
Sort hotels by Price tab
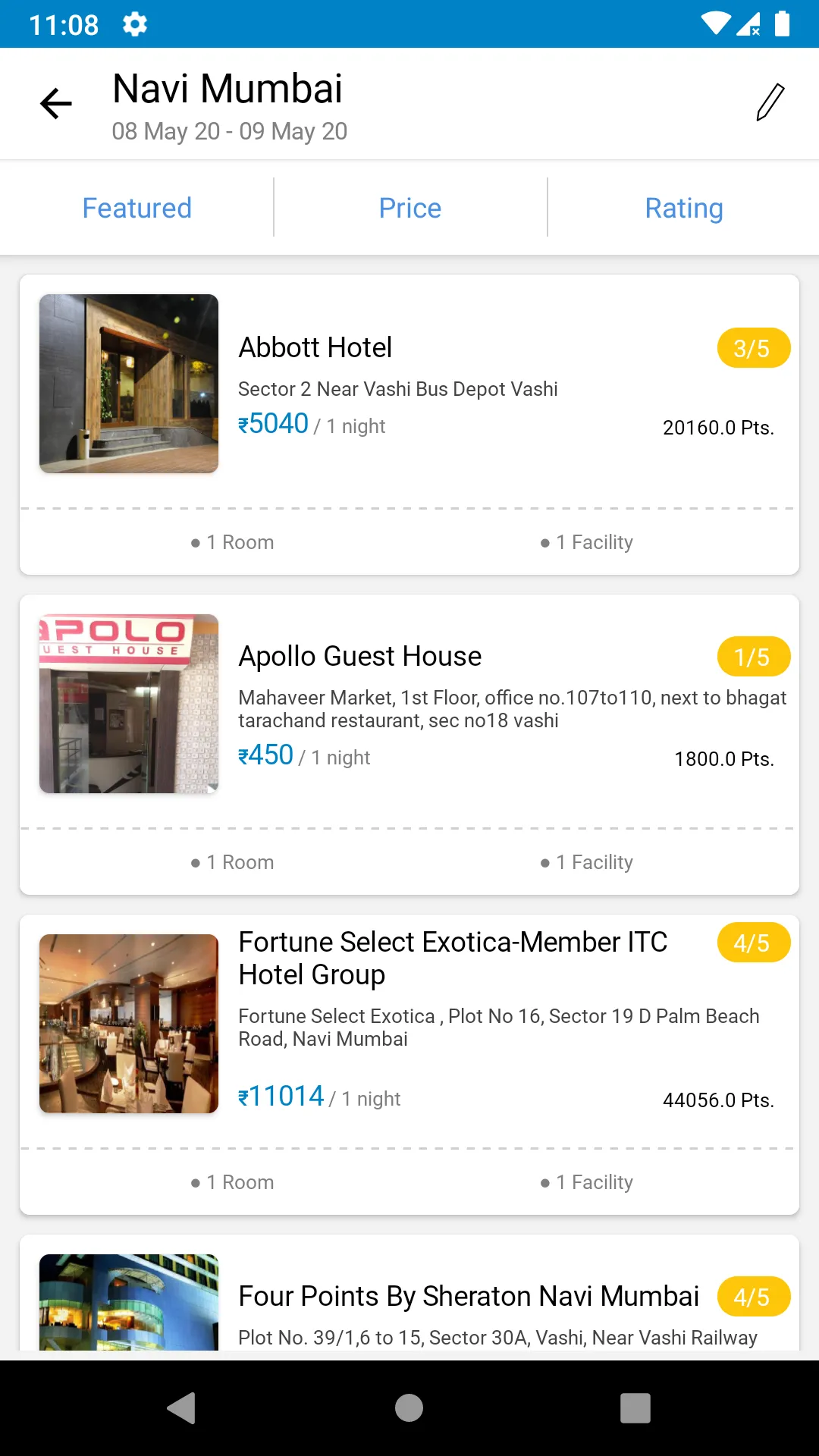(409, 208)
